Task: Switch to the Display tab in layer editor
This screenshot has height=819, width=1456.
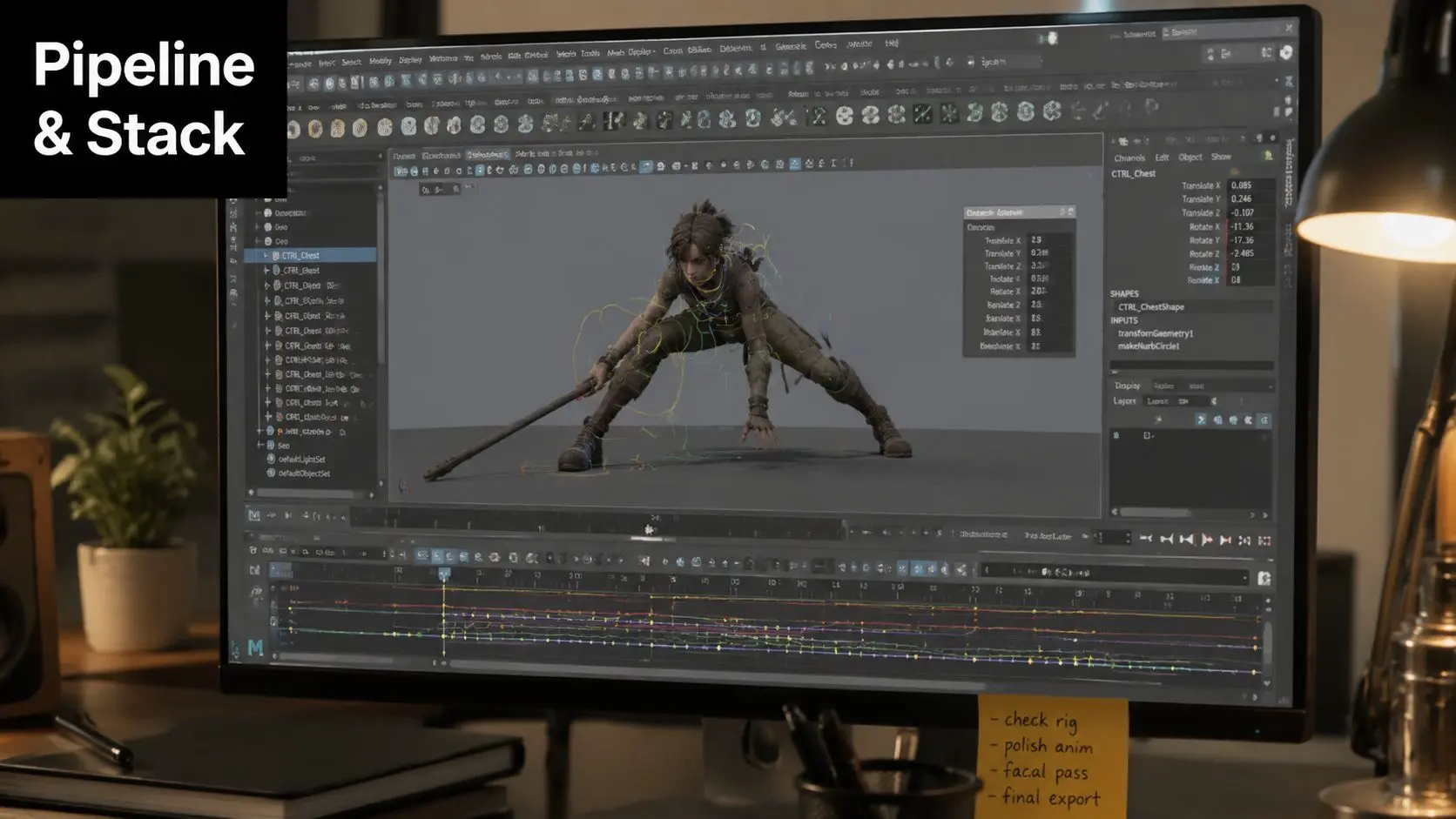Action: click(x=1128, y=386)
